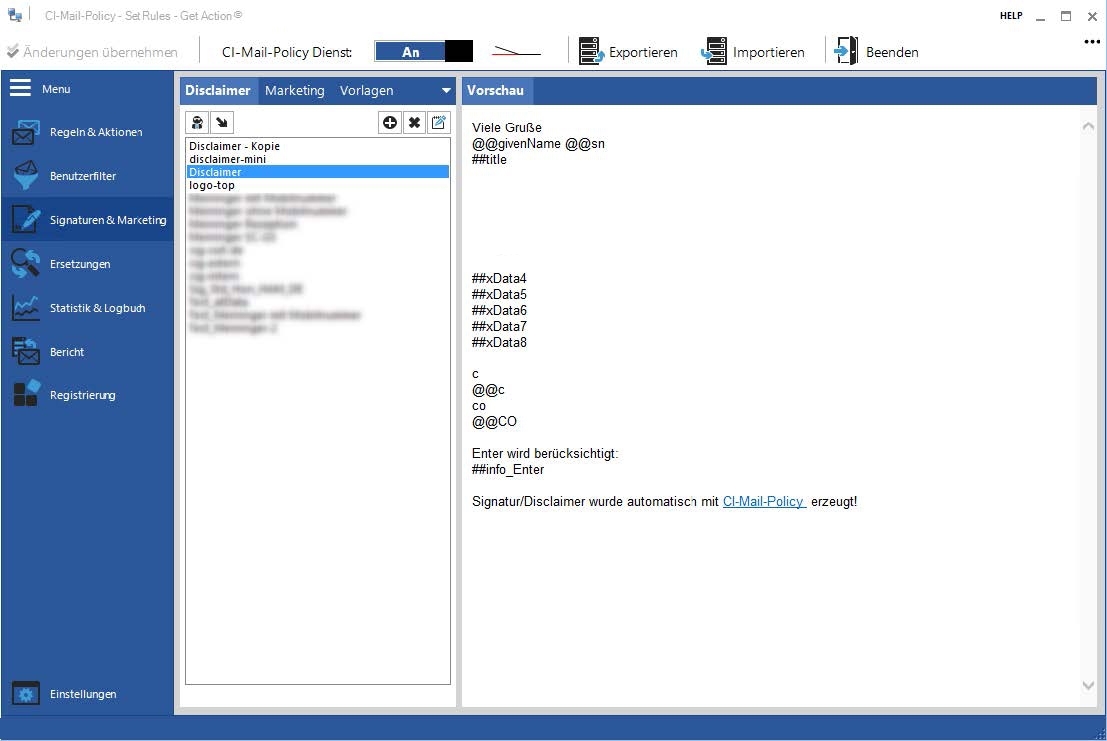
Task: Click the diagonal arrow icon above the list
Action: [x=222, y=123]
